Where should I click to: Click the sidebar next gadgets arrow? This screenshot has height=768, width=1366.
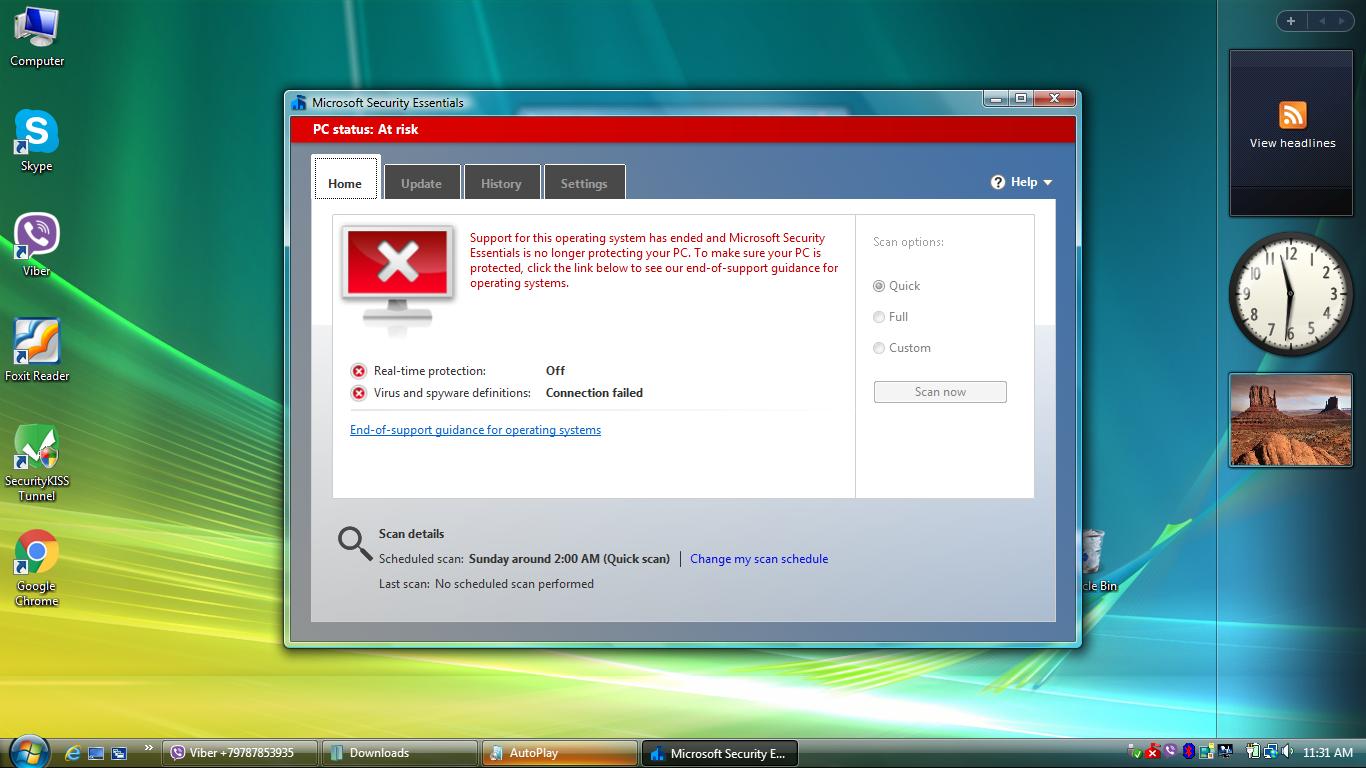point(1344,21)
